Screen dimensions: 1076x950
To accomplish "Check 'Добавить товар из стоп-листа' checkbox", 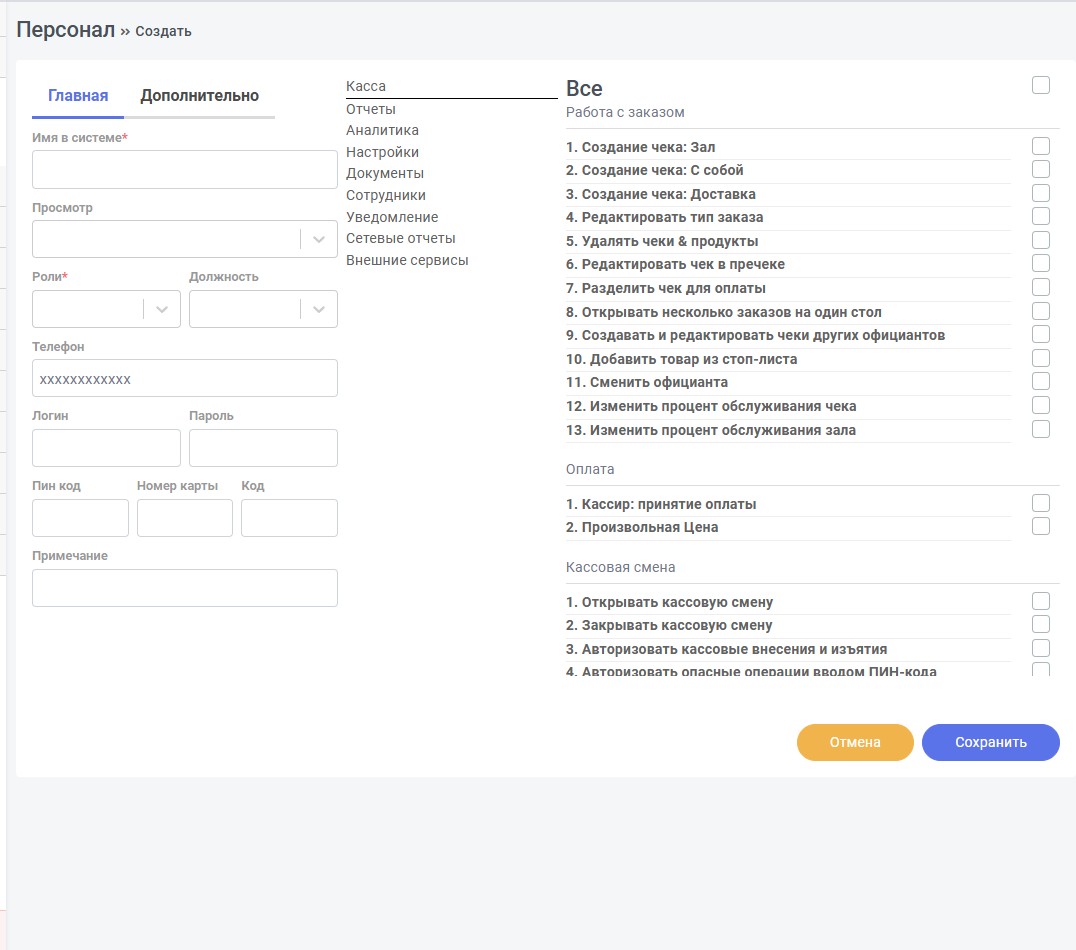I will tap(1040, 358).
